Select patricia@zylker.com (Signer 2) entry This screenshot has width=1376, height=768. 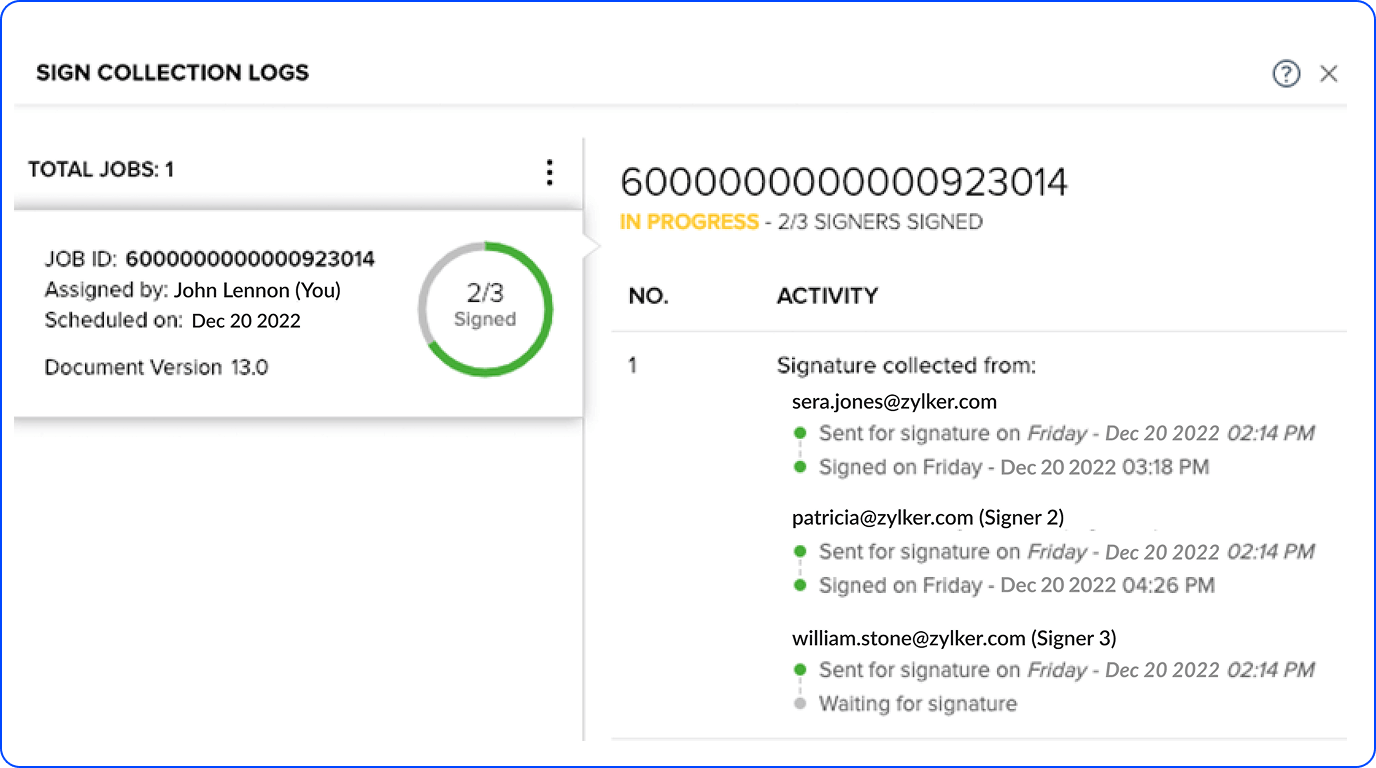click(927, 517)
